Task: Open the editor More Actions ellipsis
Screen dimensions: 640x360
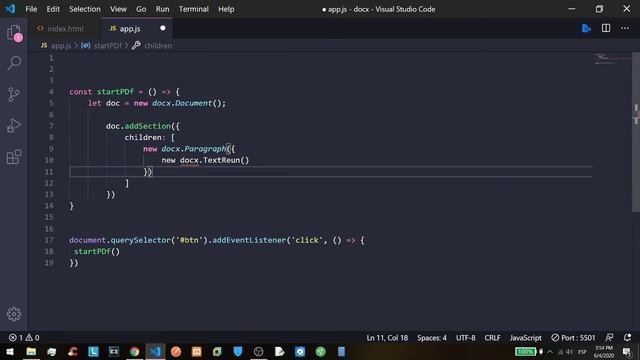Action: point(625,28)
